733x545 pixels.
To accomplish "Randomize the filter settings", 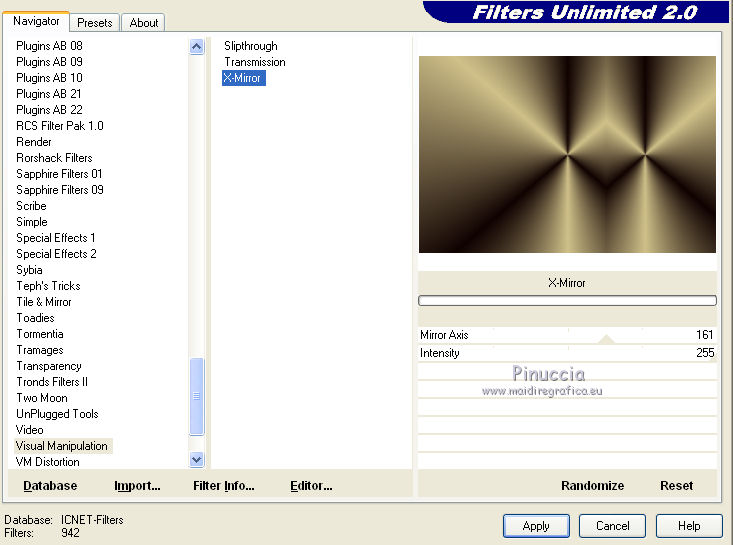I will [592, 486].
